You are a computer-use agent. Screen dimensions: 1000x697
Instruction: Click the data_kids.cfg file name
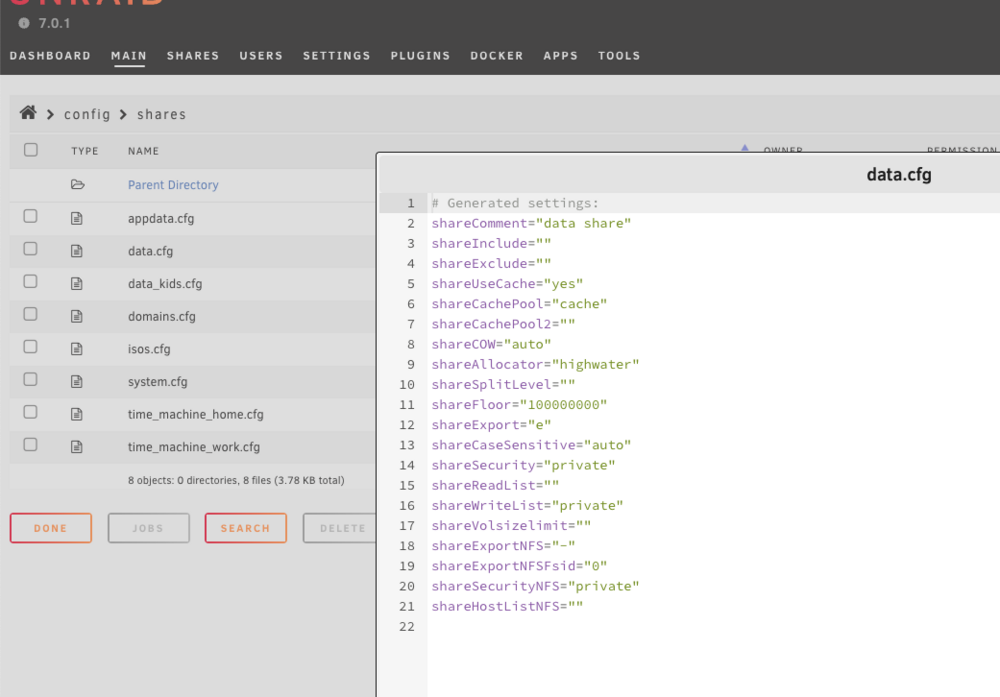point(165,283)
